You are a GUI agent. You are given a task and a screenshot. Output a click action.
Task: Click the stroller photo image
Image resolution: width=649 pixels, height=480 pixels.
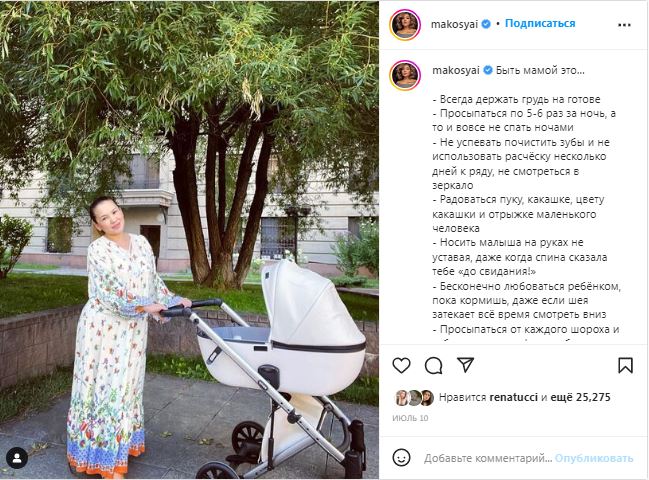[x=189, y=240]
